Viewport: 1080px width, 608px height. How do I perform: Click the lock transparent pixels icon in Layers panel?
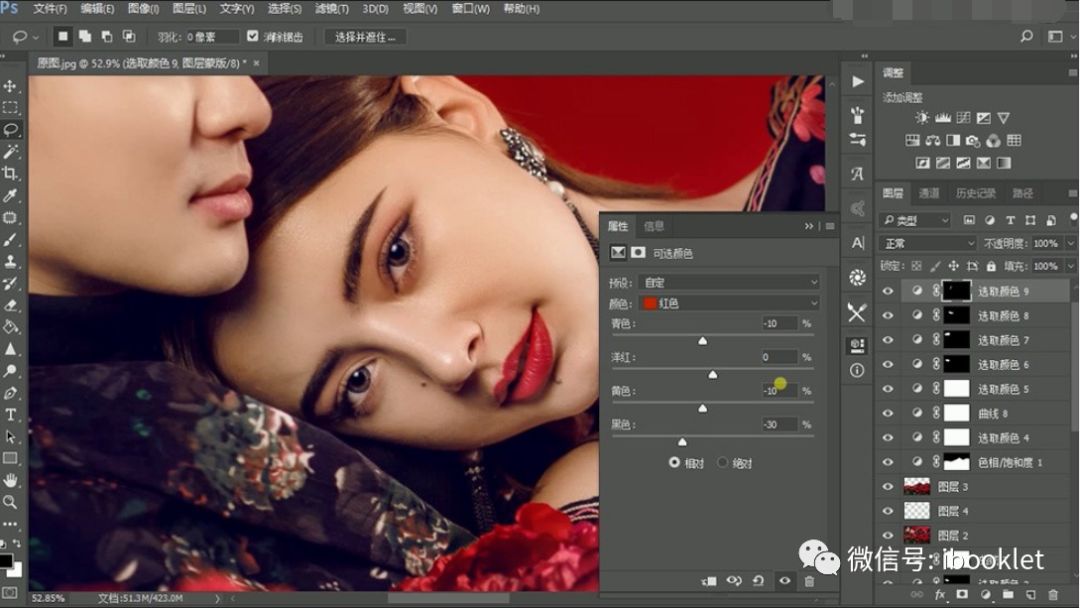coord(916,266)
